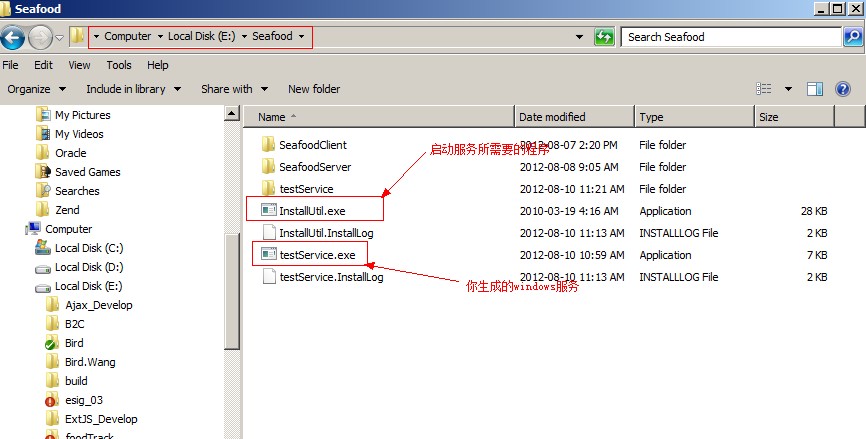Select the testService.InstallLog file icon
This screenshot has height=439, width=866.
[269, 276]
